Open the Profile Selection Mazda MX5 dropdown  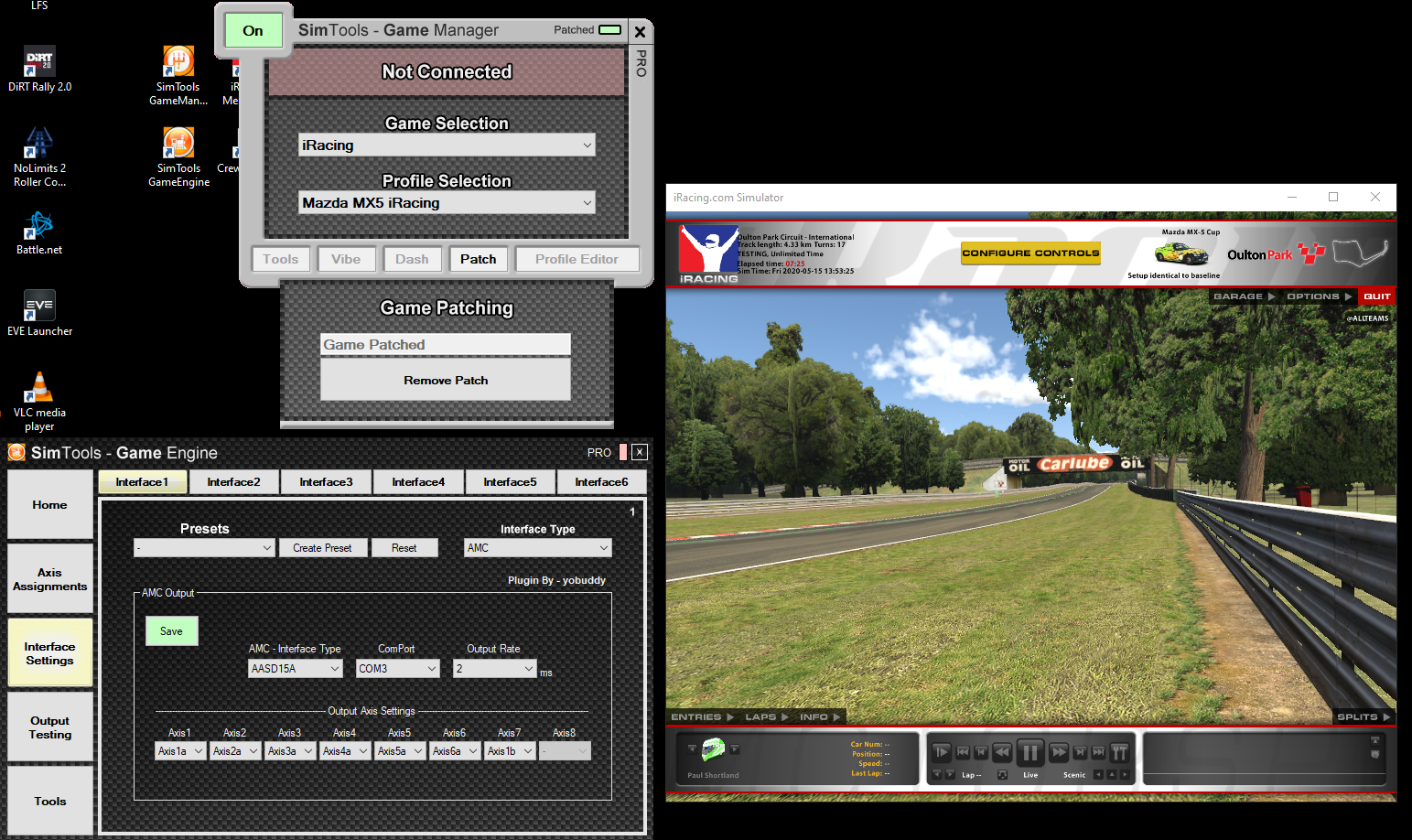click(x=447, y=202)
